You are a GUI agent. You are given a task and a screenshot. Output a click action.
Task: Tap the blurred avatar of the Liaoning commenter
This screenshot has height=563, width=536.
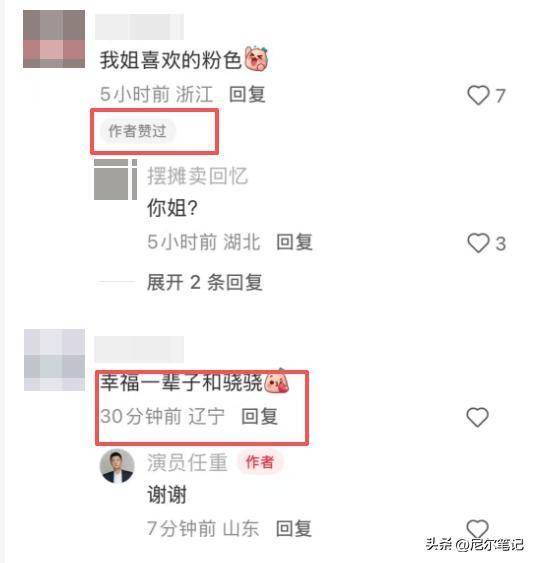point(54,360)
